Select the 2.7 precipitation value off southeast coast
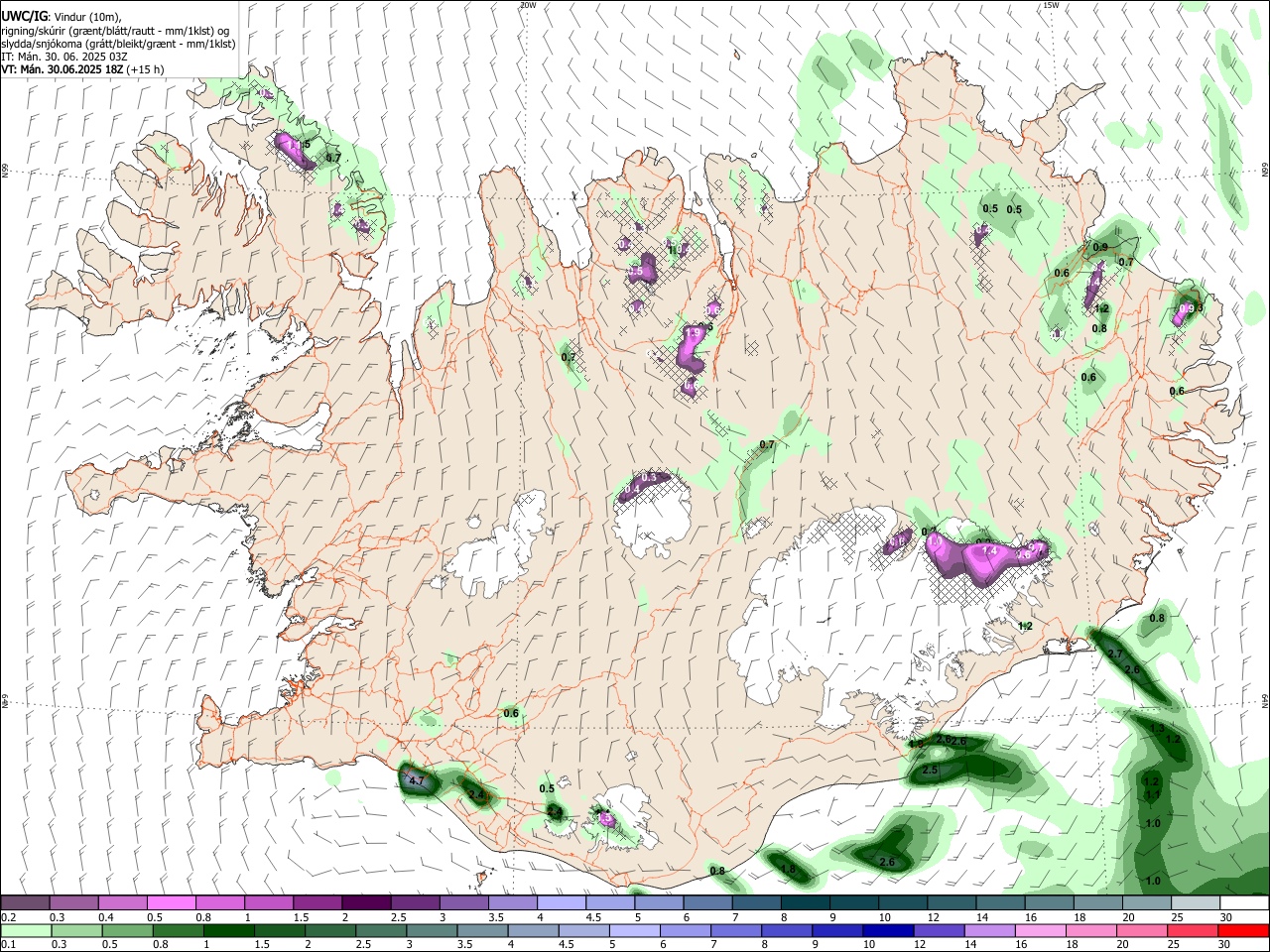The image size is (1270, 952). click(x=1114, y=654)
